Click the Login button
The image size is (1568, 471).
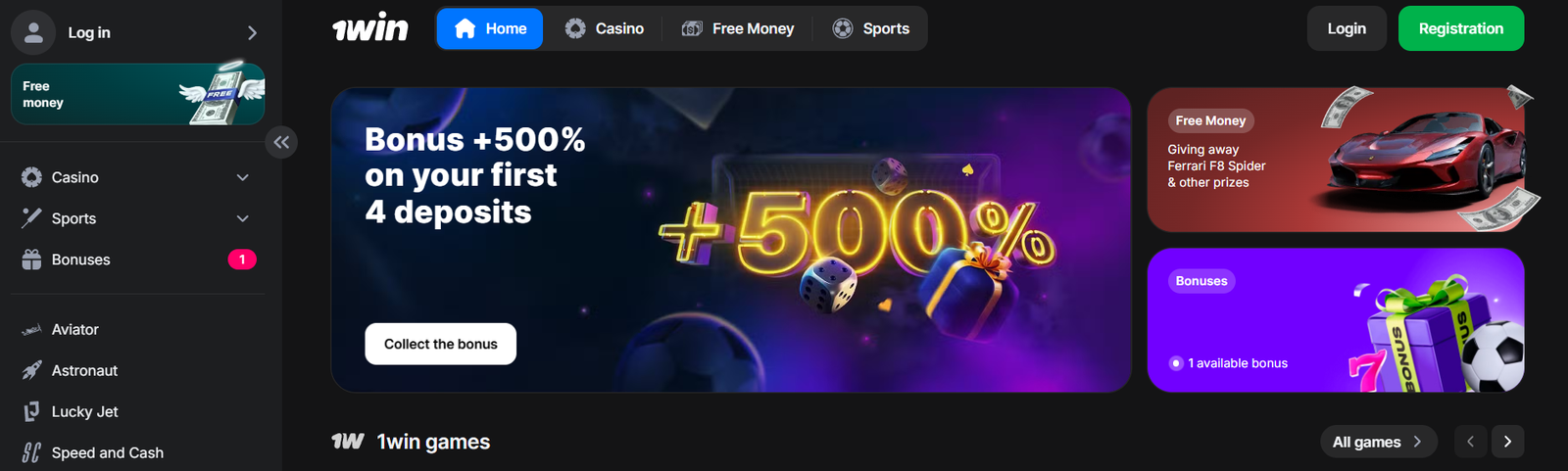[1347, 28]
